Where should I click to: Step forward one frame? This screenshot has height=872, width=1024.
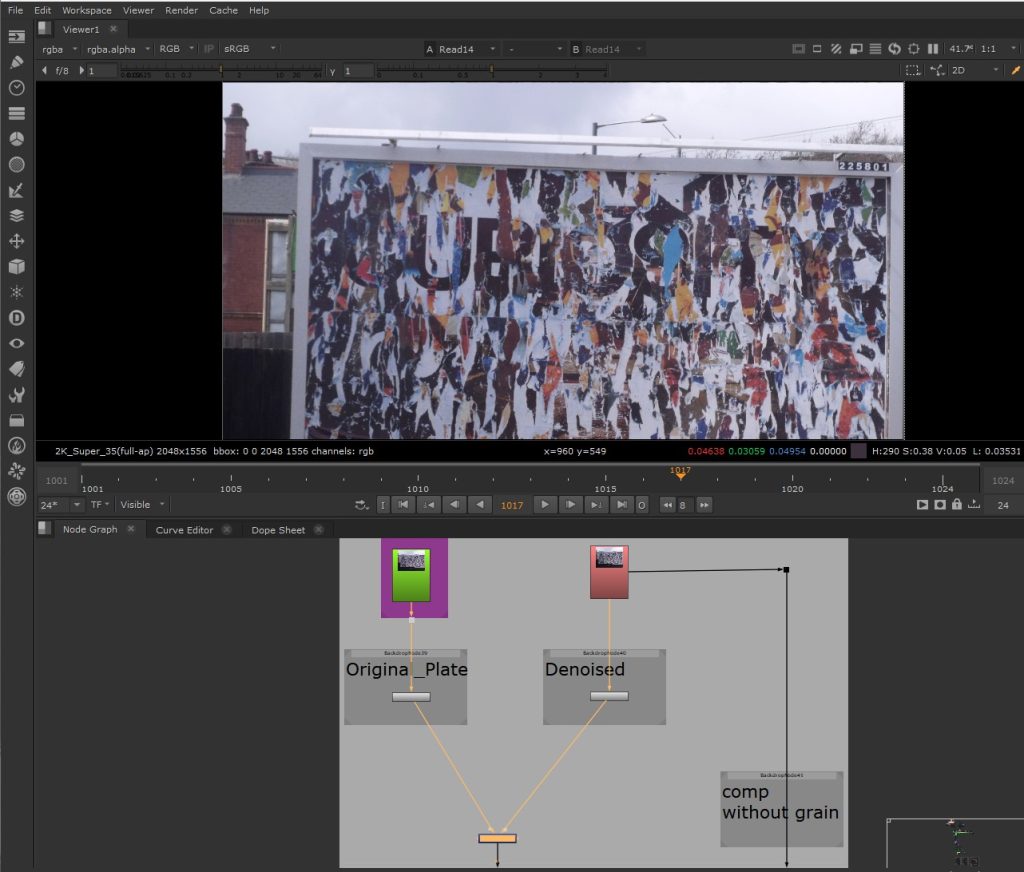coord(570,505)
